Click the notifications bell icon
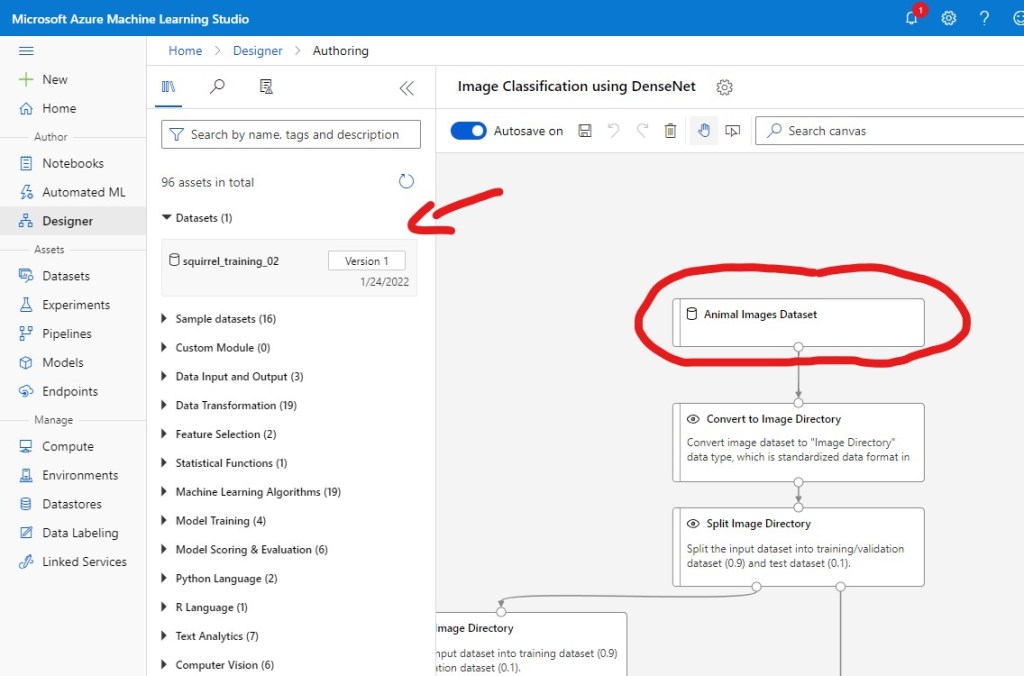The width and height of the screenshot is (1024, 676). pyautogui.click(x=912, y=19)
